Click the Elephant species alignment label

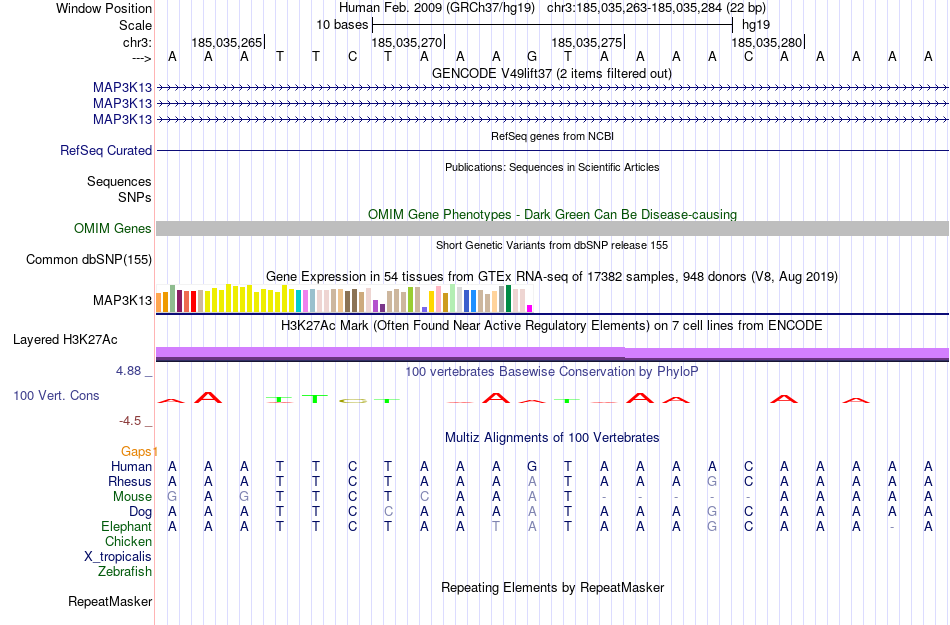pyautogui.click(x=127, y=526)
